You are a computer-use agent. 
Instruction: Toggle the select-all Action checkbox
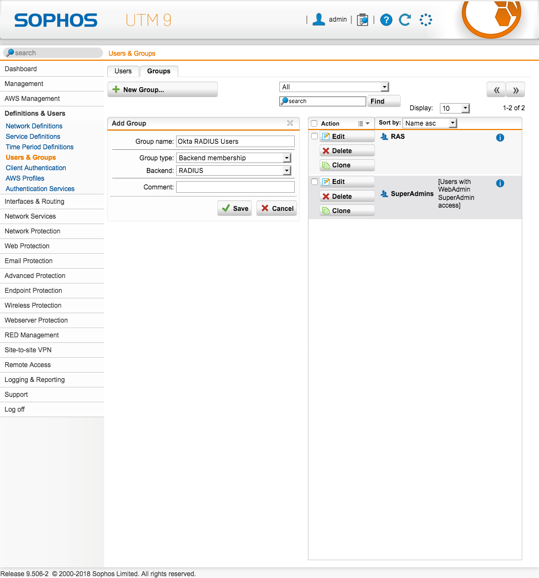314,123
